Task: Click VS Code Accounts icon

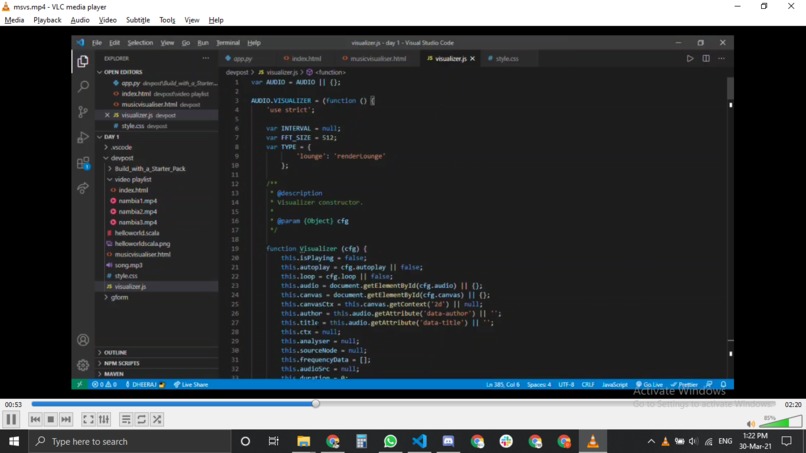Action: click(83, 340)
